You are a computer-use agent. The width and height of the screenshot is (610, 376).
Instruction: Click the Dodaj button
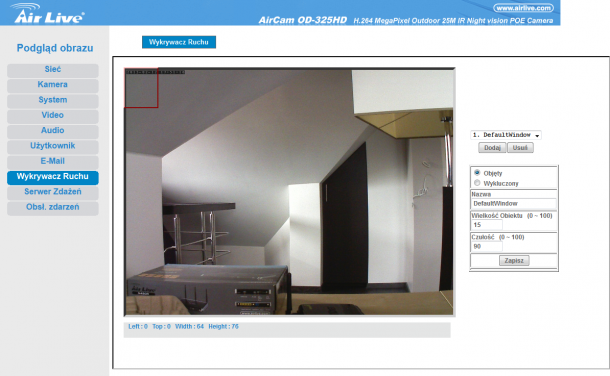pyautogui.click(x=492, y=148)
